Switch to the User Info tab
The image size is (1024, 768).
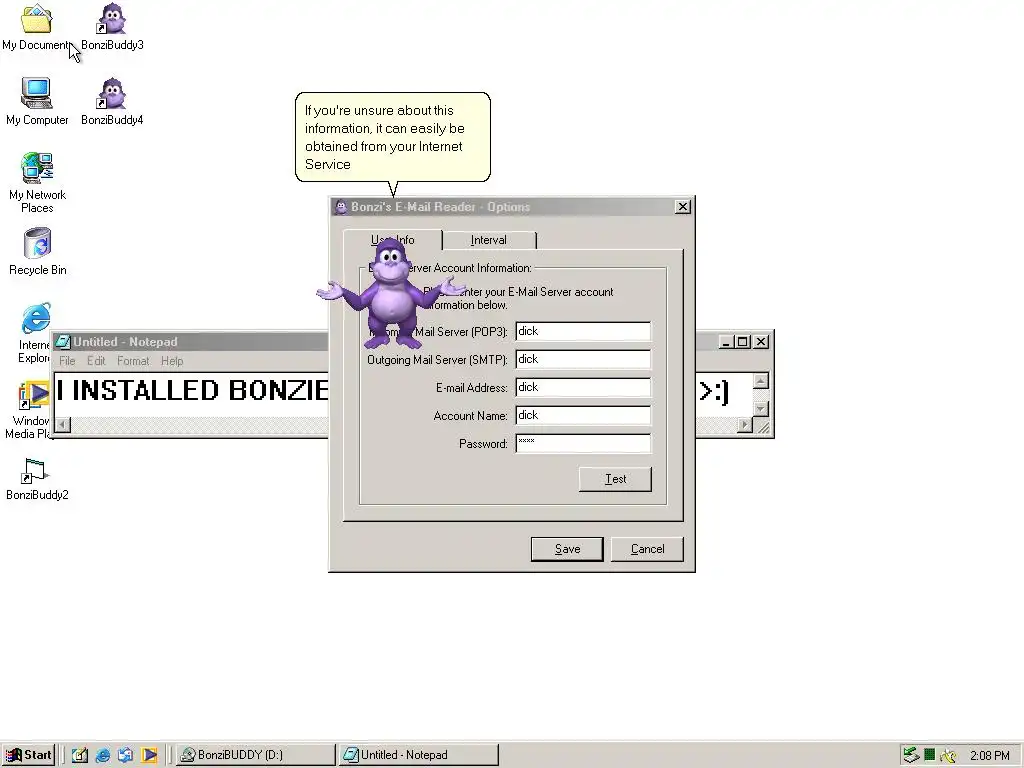[392, 240]
